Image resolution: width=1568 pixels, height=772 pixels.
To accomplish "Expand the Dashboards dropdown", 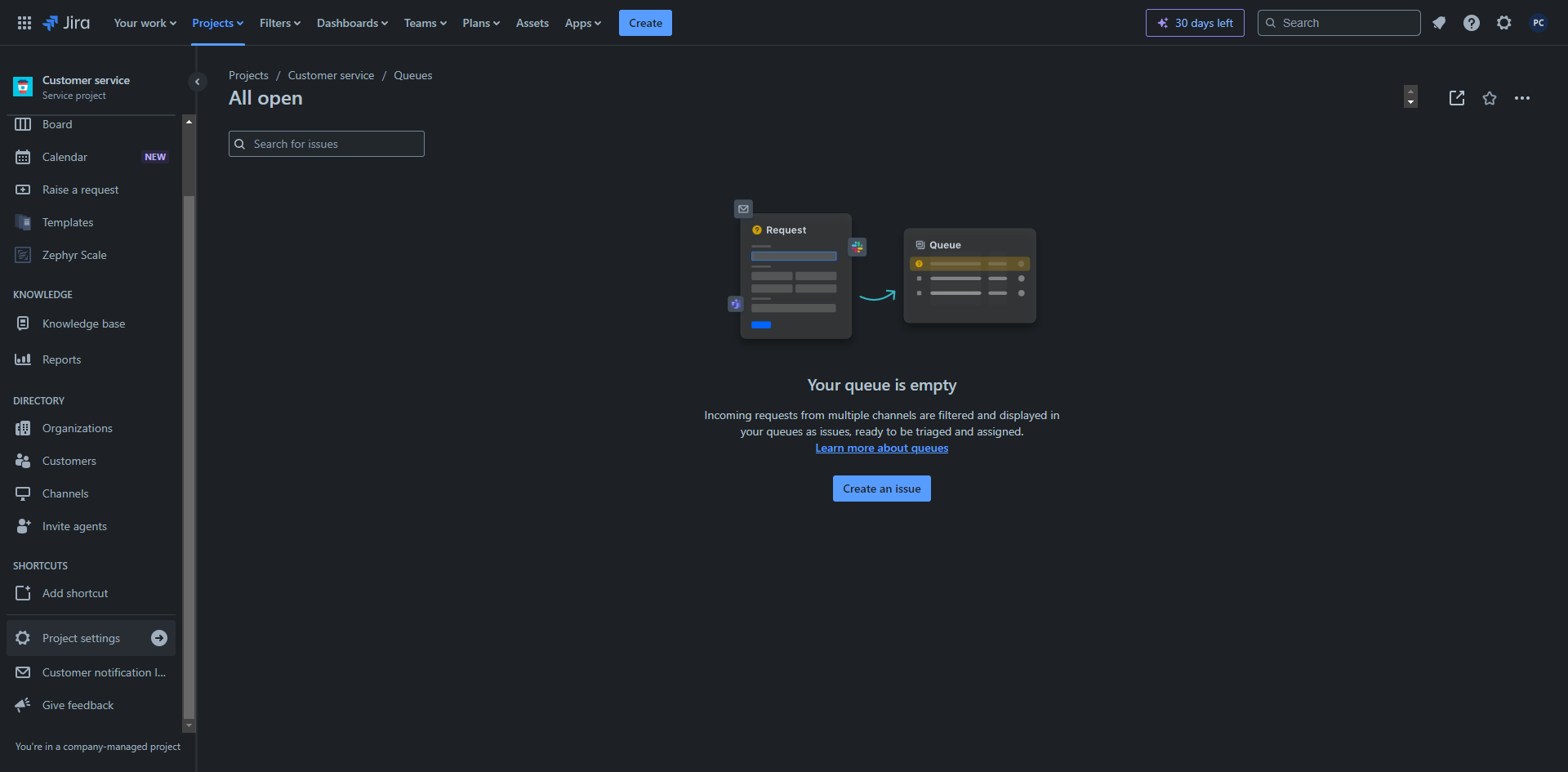I will 353,23.
